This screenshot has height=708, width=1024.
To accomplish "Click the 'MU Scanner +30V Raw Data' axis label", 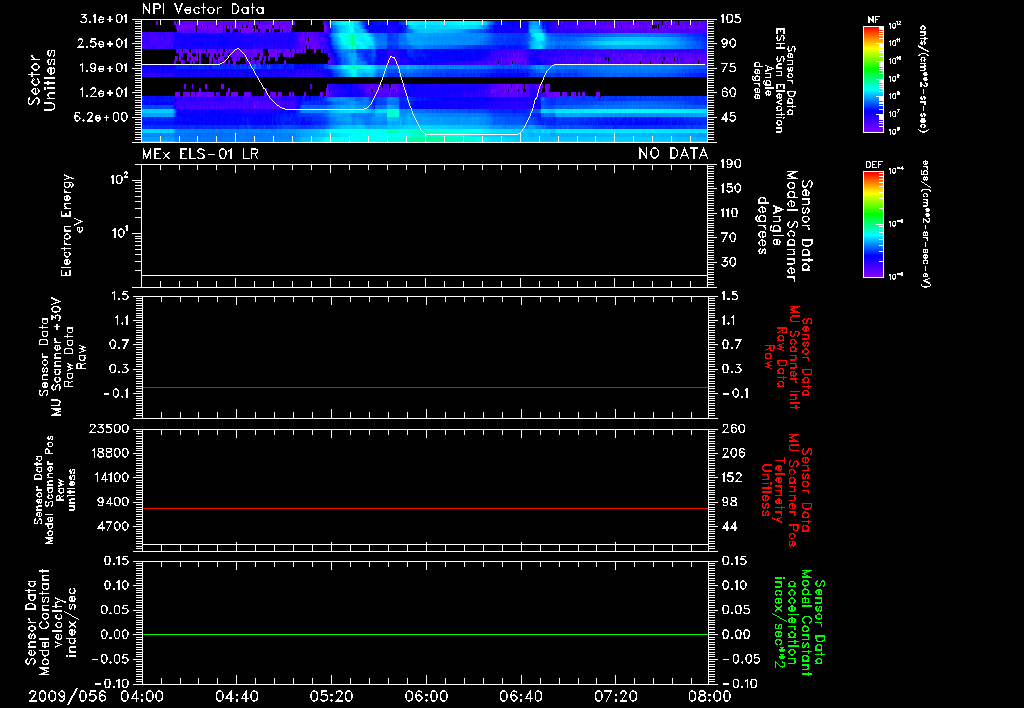I will [x=62, y=357].
